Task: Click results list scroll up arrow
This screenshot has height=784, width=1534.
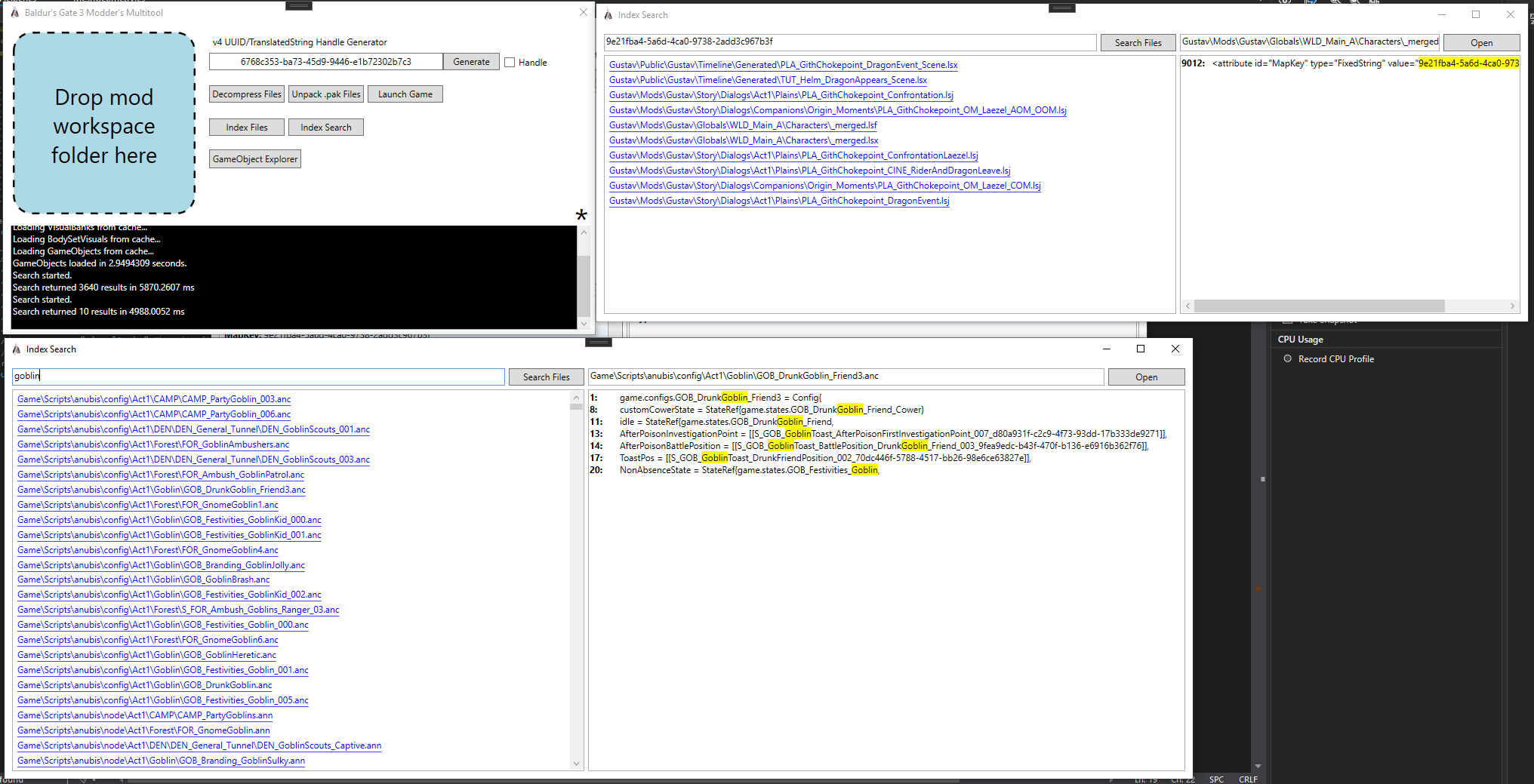Action: (577, 397)
